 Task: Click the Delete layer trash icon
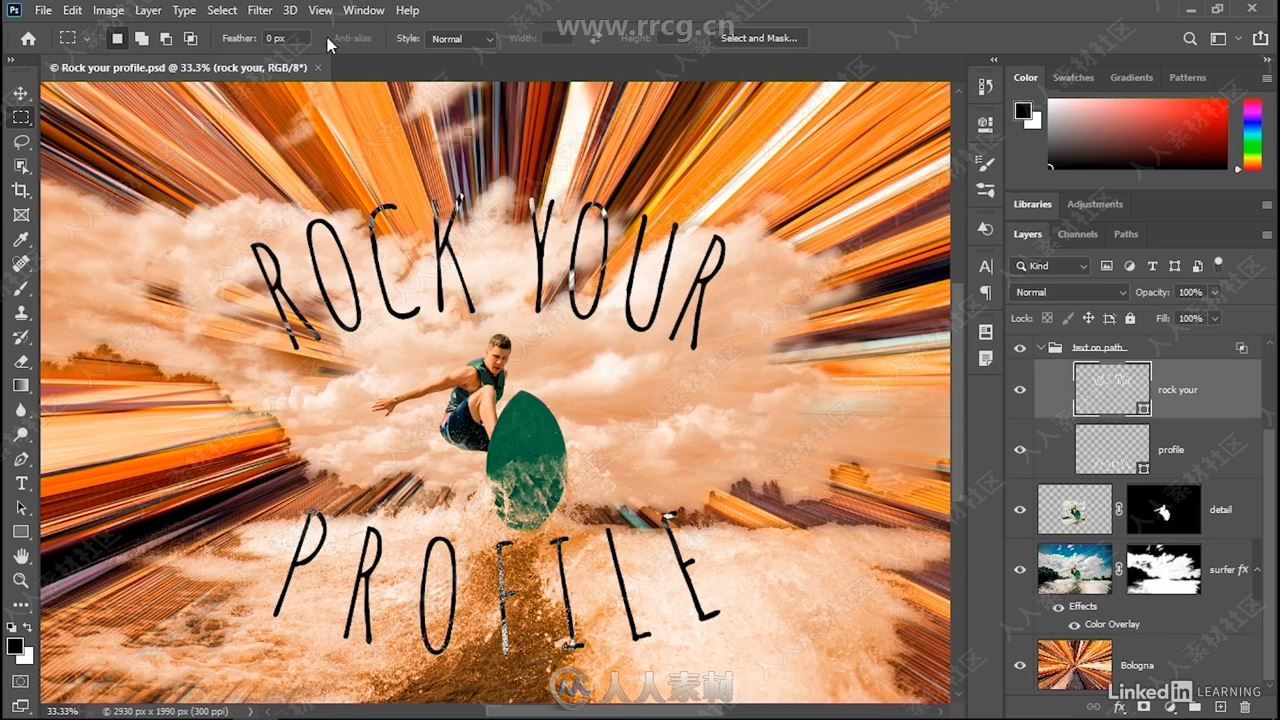(x=1245, y=707)
